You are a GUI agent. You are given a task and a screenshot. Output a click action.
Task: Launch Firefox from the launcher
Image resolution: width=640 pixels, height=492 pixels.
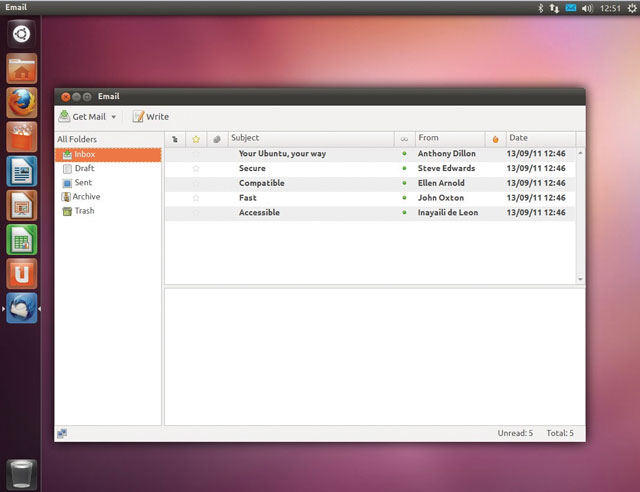[22, 102]
